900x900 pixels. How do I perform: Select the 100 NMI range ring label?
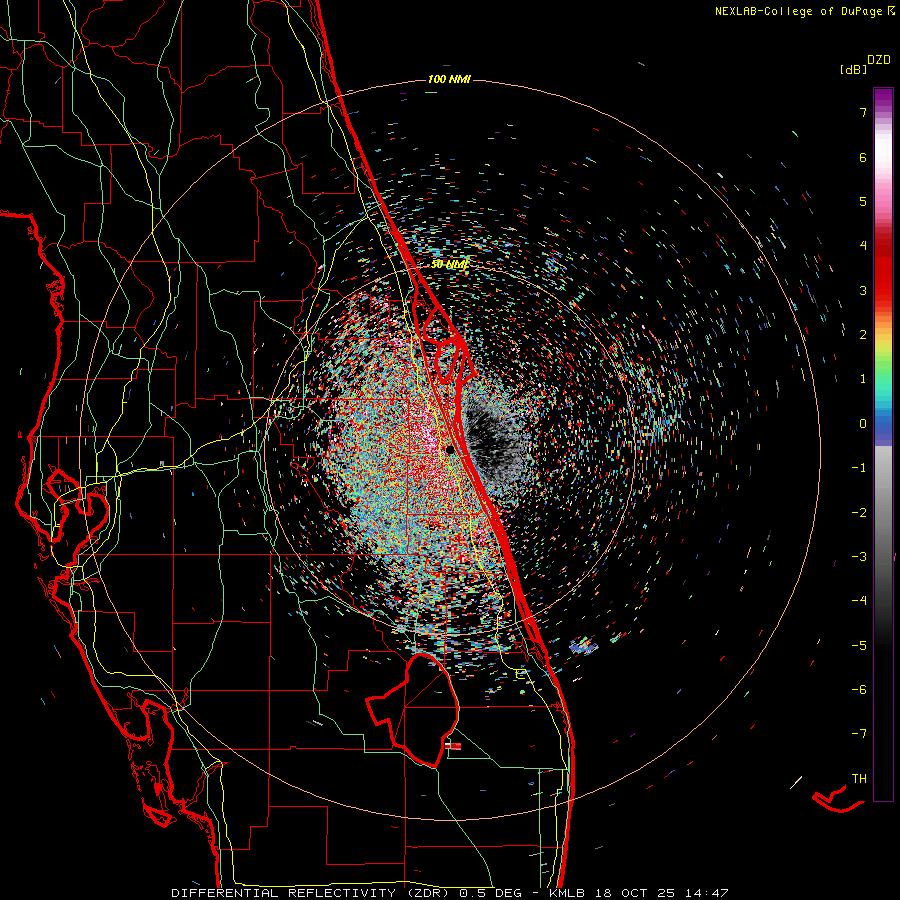click(449, 79)
